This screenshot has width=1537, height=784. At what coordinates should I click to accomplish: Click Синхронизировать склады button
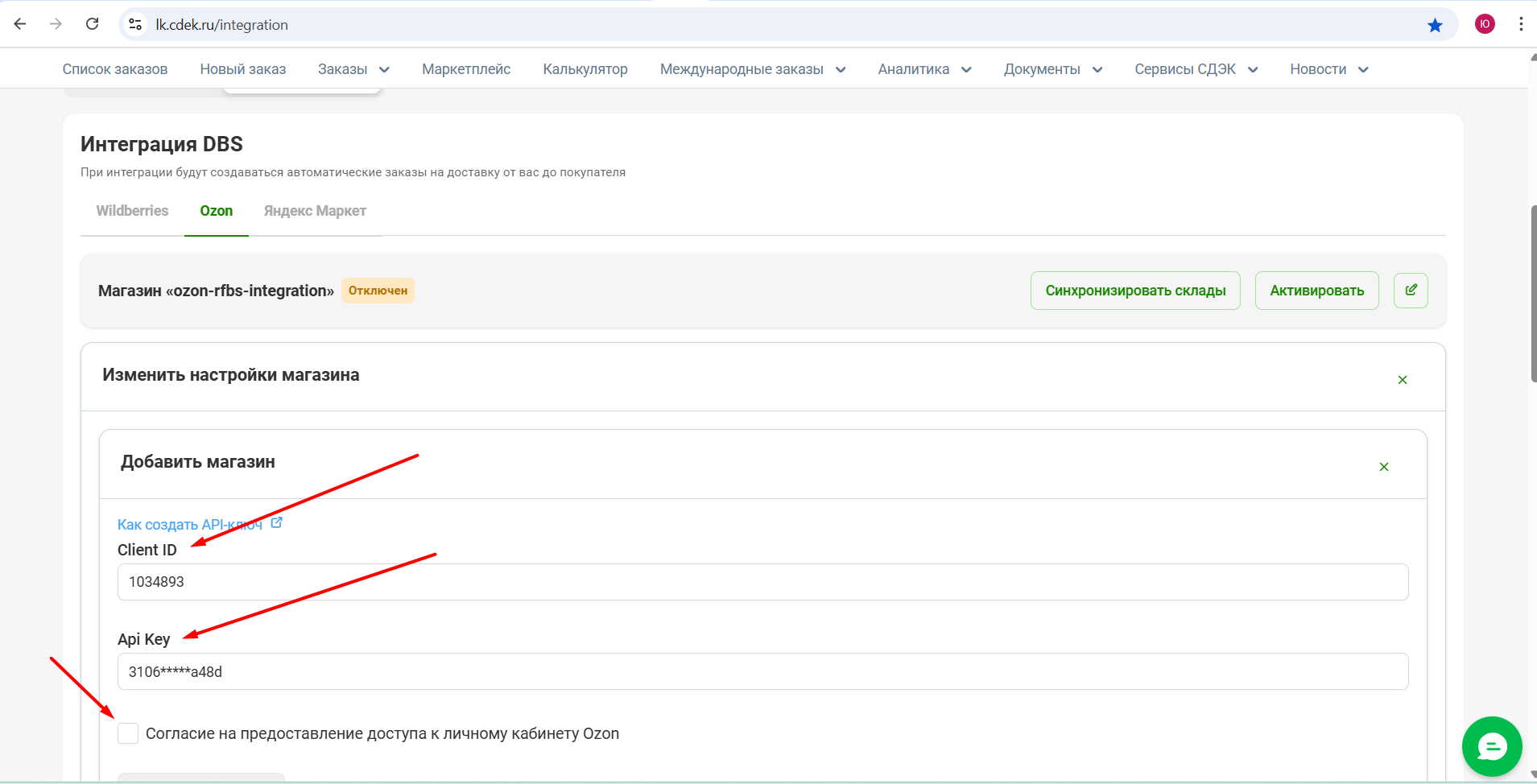[x=1134, y=291]
